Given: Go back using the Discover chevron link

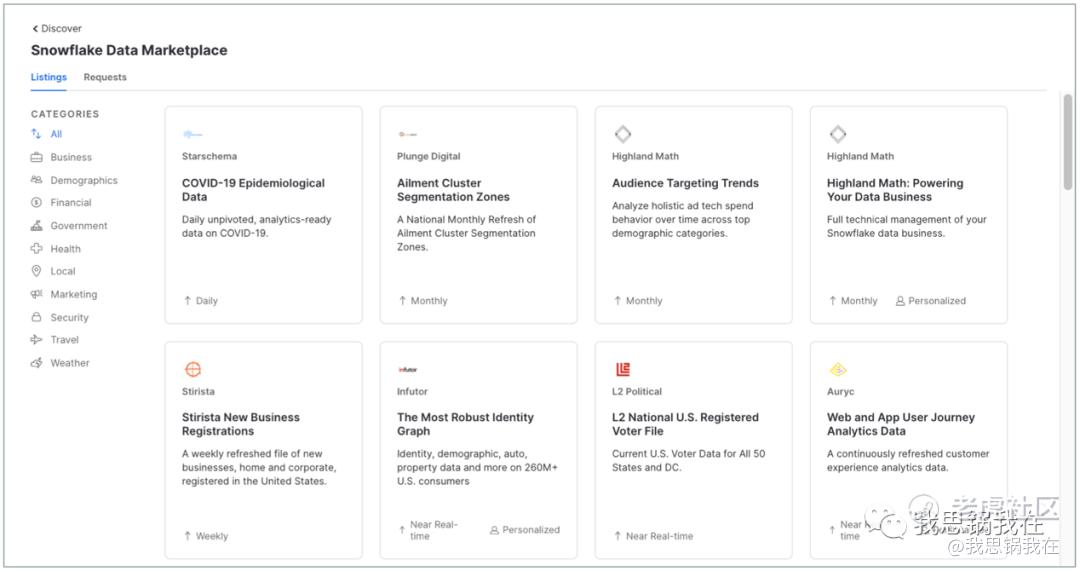Looking at the screenshot, I should pyautogui.click(x=56, y=28).
